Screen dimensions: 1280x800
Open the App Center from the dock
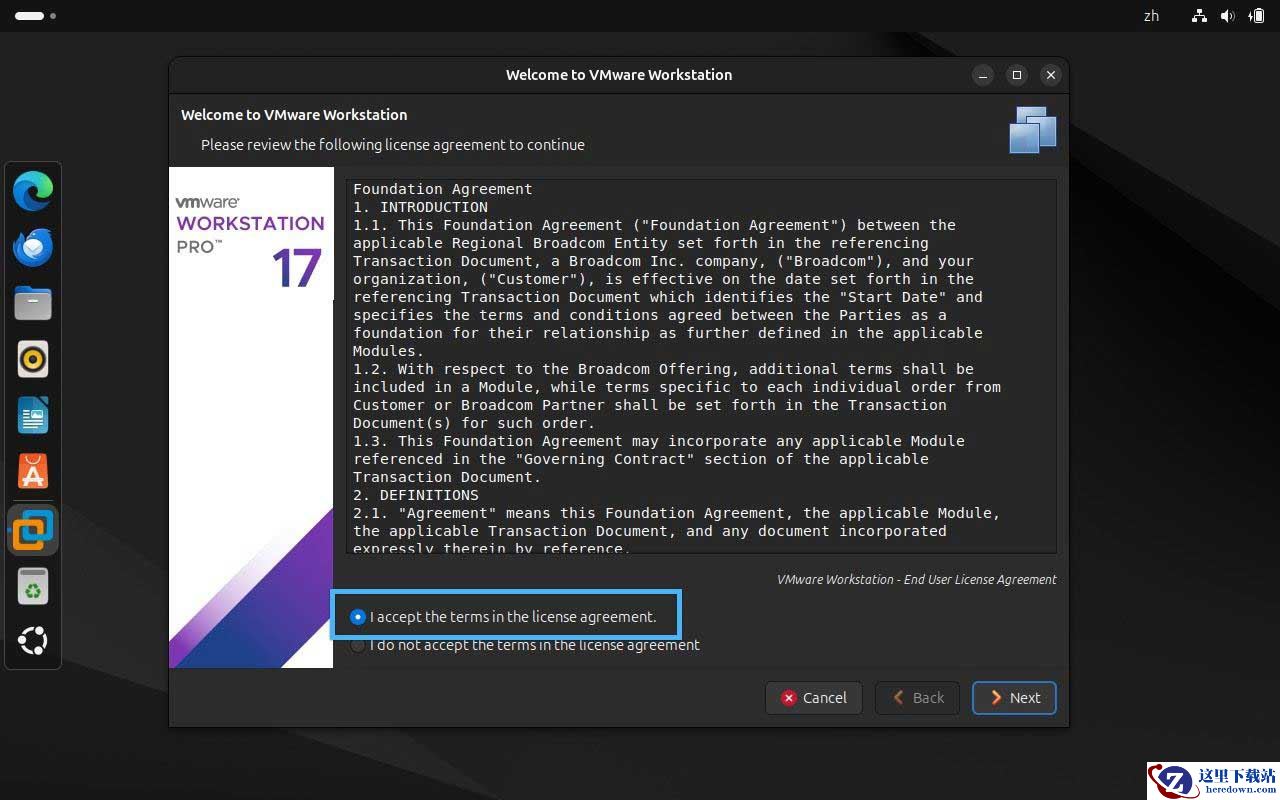point(33,471)
